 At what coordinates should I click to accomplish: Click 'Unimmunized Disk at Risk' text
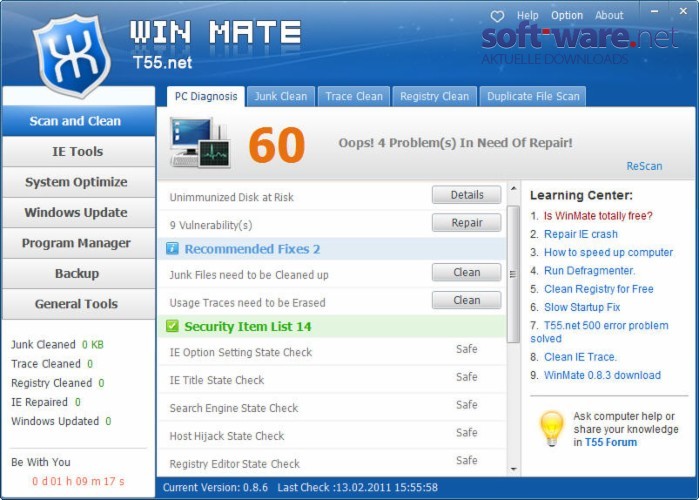(231, 197)
